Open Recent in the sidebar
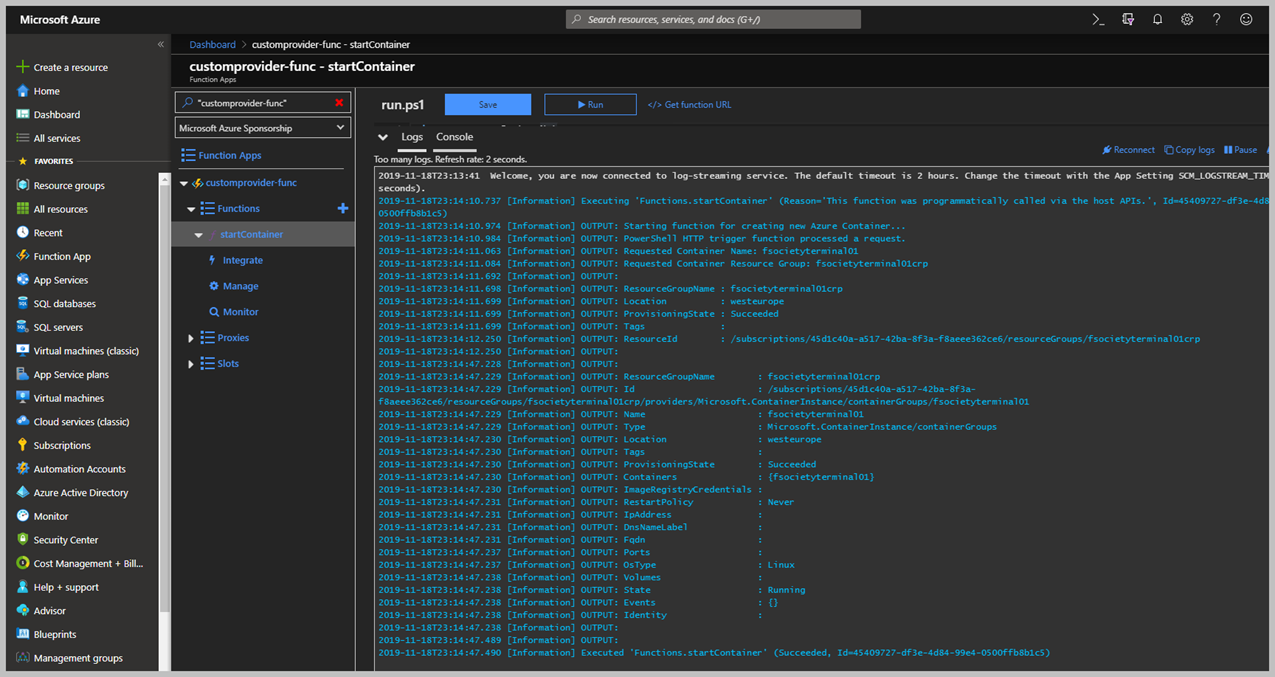 click(39, 233)
